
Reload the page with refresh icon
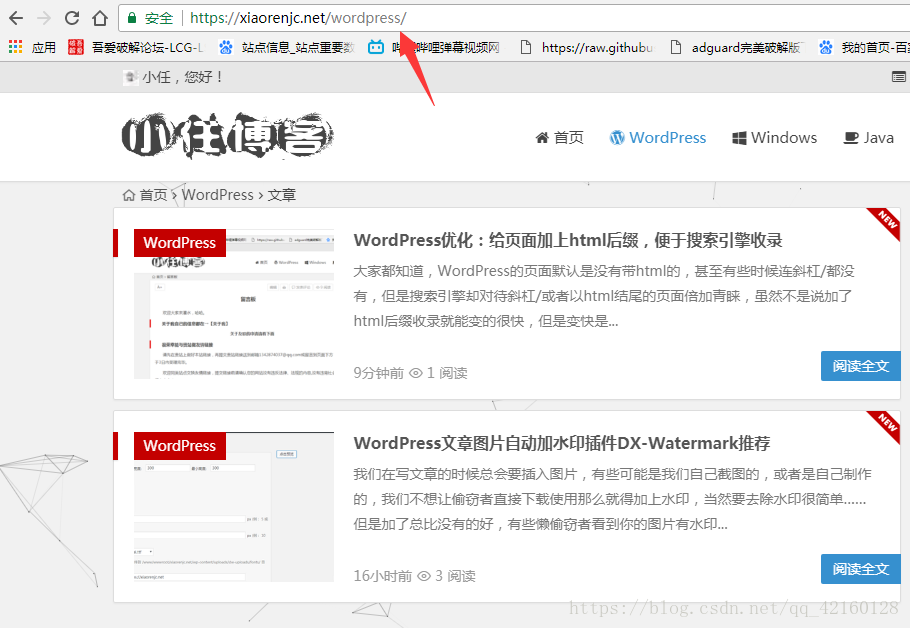pyautogui.click(x=72, y=18)
